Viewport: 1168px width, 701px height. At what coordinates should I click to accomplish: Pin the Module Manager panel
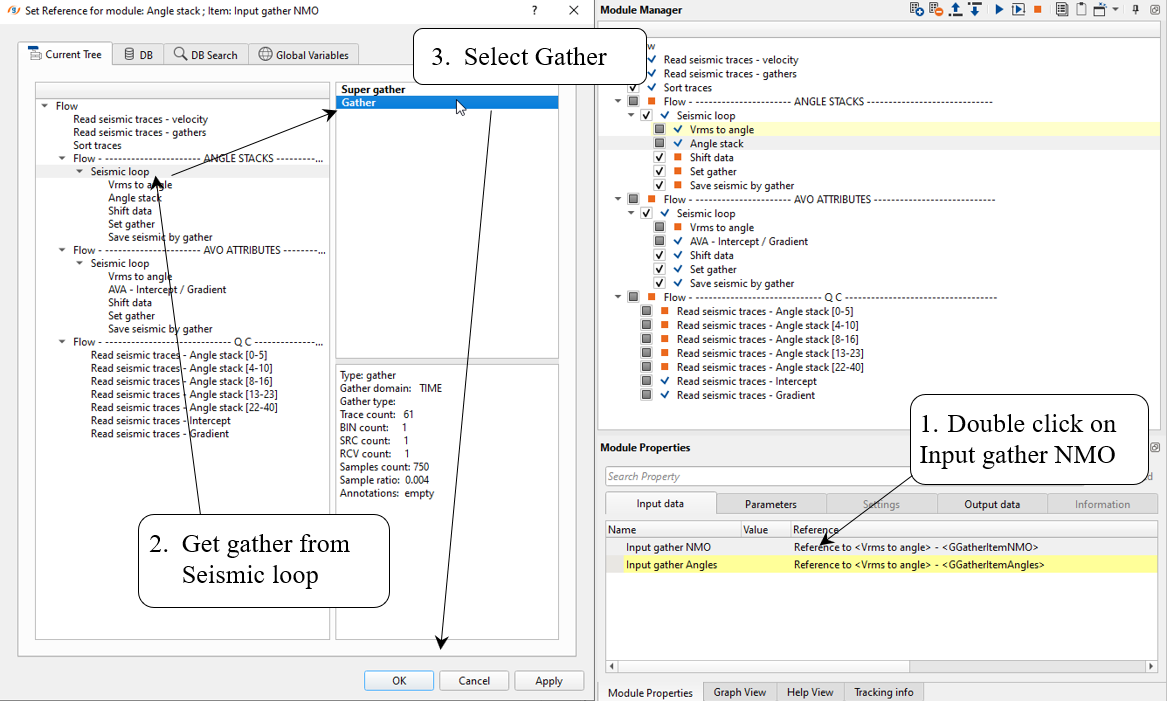point(1135,10)
